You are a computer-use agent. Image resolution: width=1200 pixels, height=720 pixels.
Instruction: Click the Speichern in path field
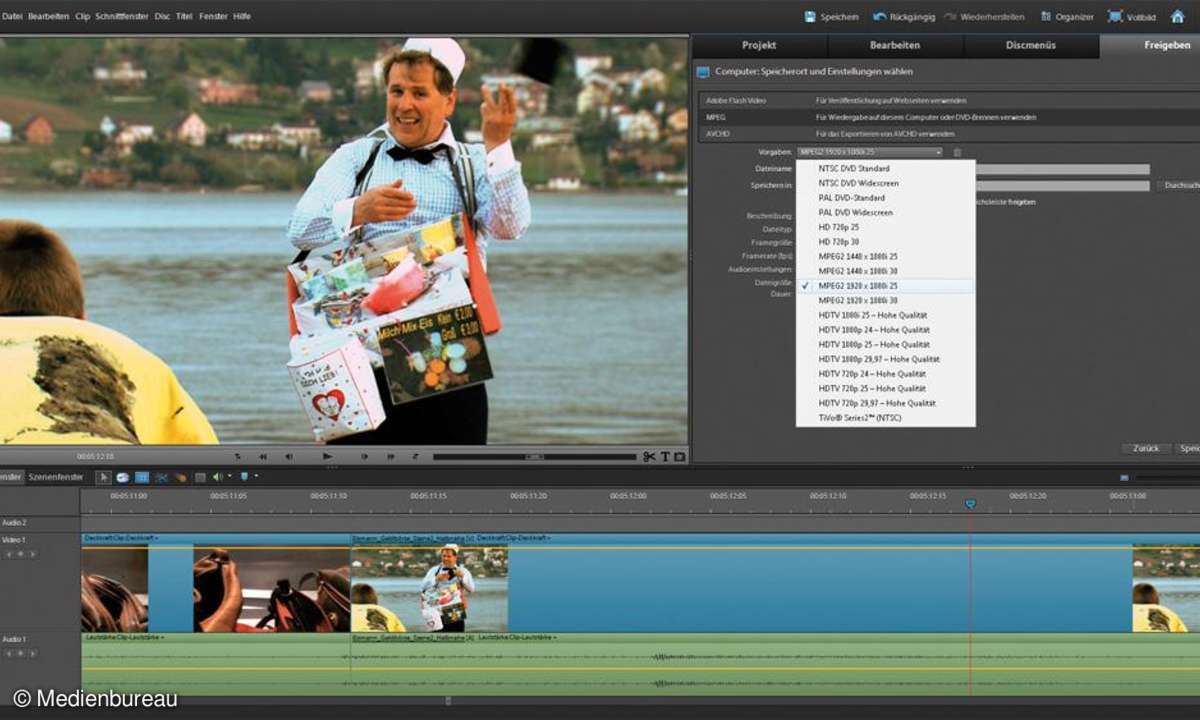coord(1062,186)
